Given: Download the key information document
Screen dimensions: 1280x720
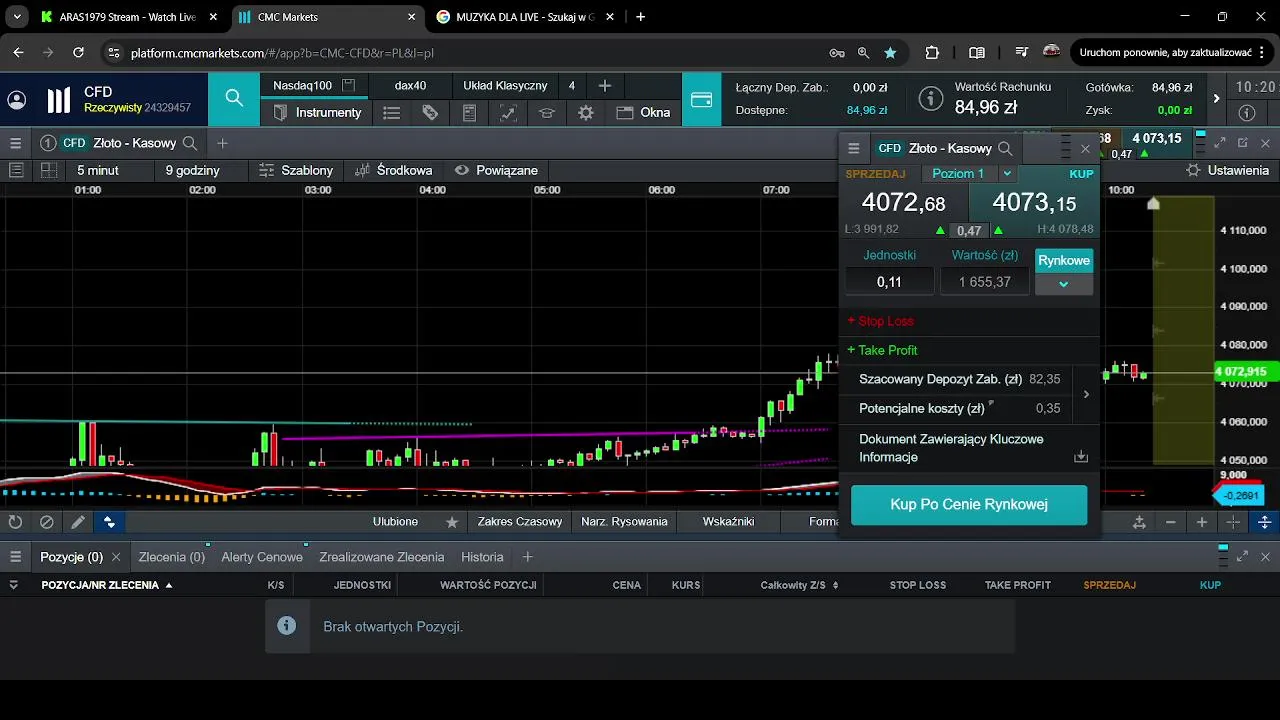Looking at the screenshot, I should coord(1081,456).
